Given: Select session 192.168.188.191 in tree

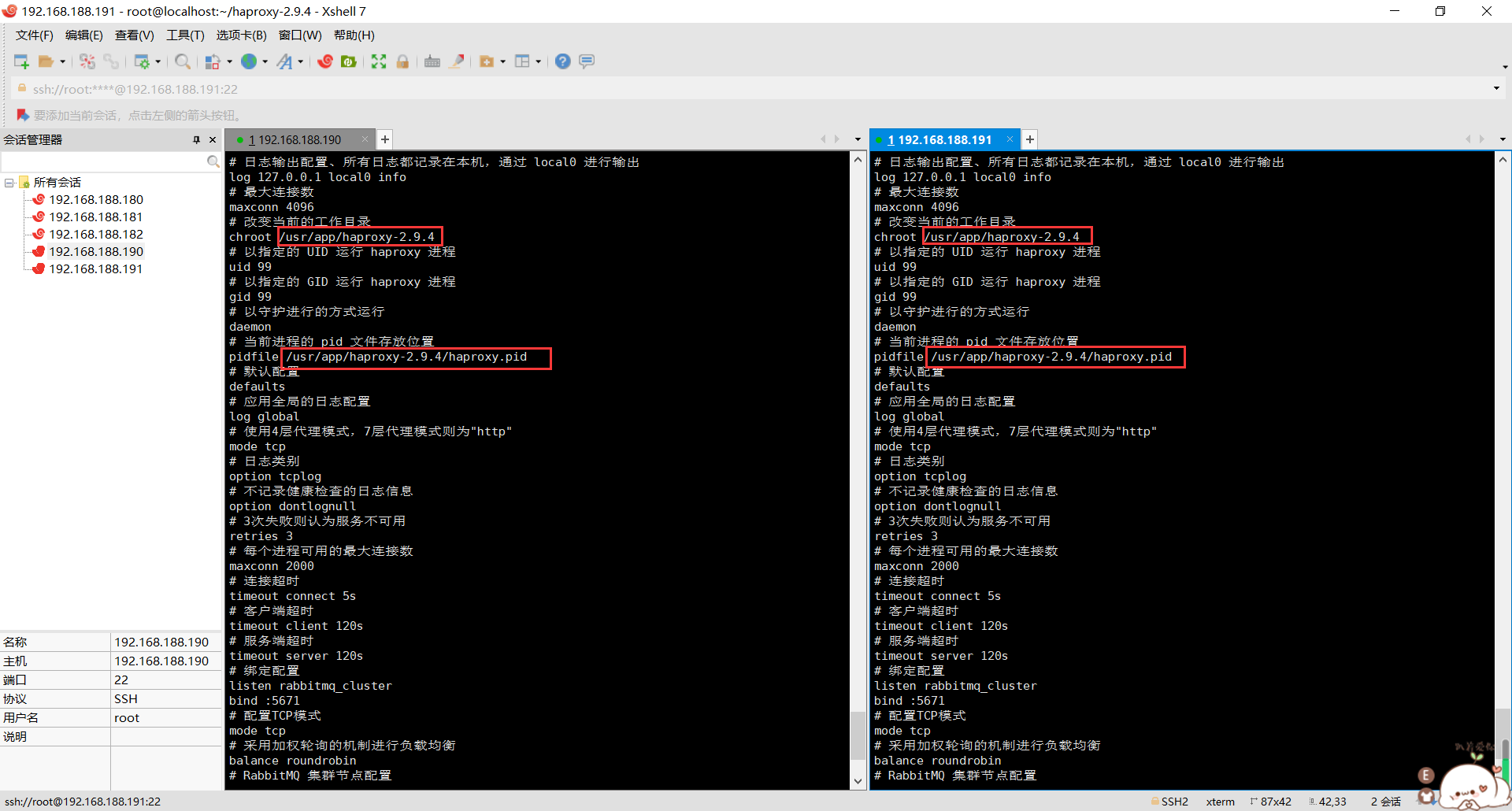Looking at the screenshot, I should [x=96, y=269].
